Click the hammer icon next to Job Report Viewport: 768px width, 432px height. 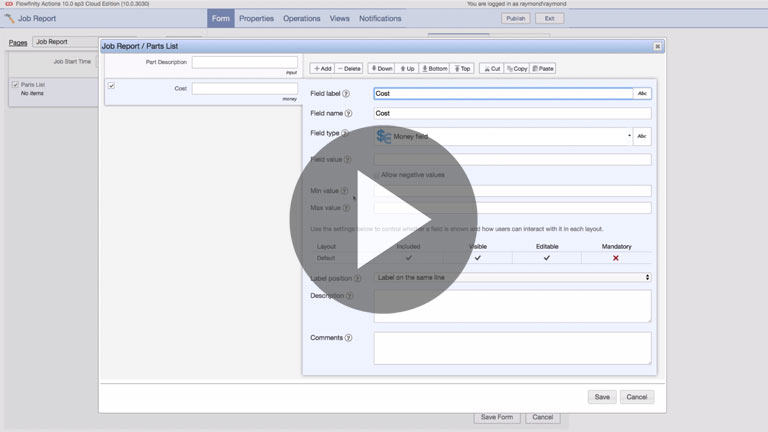click(x=10, y=18)
